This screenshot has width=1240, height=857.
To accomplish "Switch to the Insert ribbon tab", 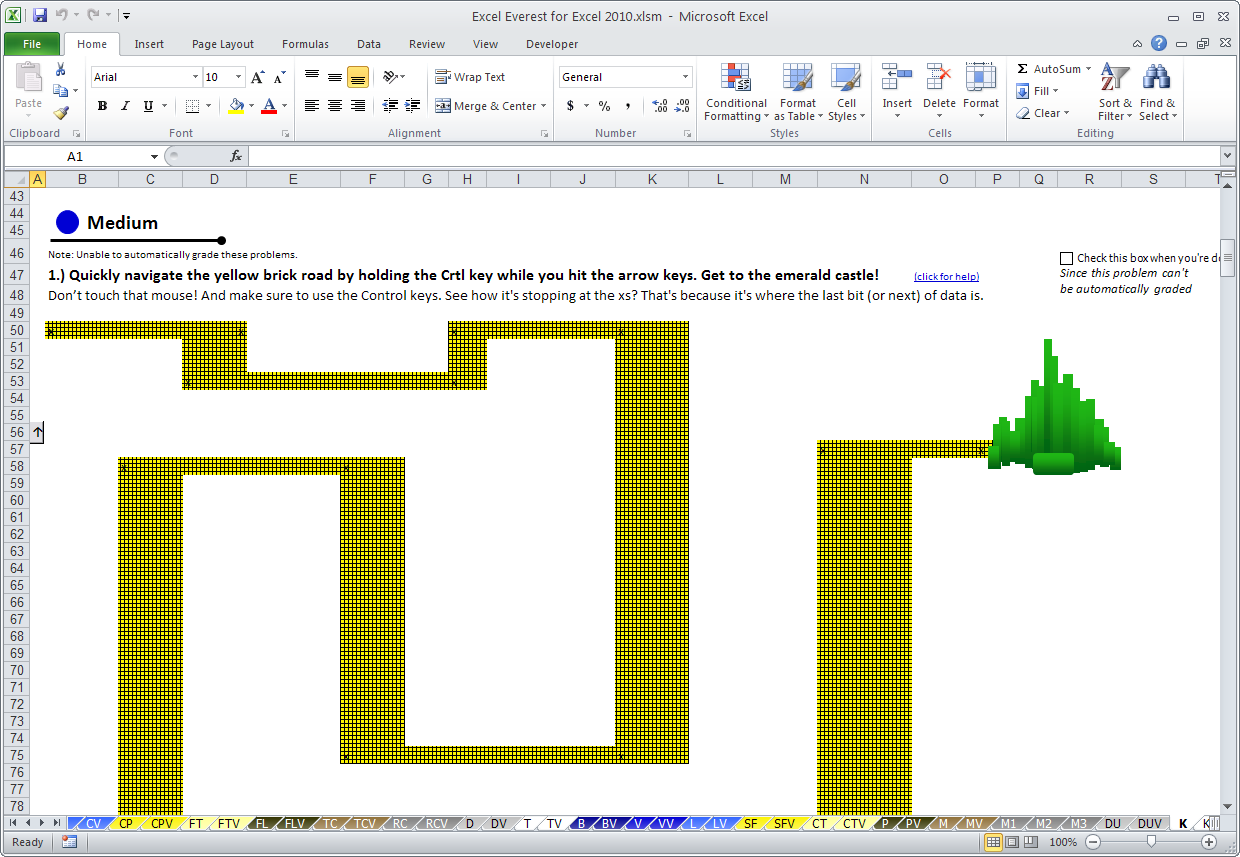I will coord(149,44).
